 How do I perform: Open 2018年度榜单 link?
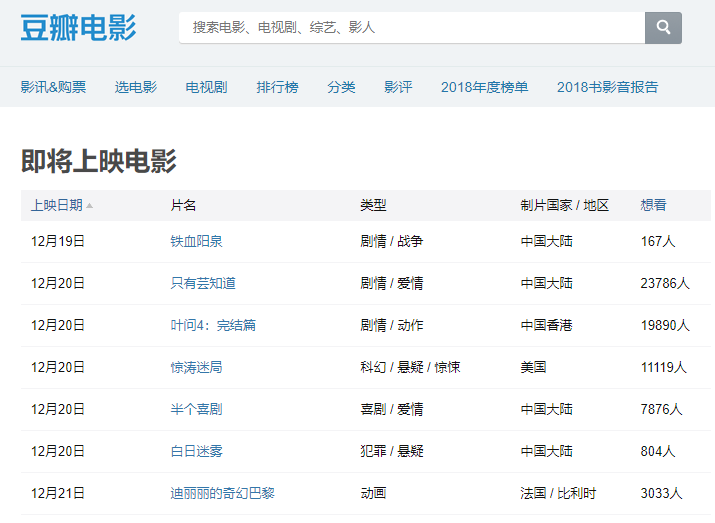484,87
